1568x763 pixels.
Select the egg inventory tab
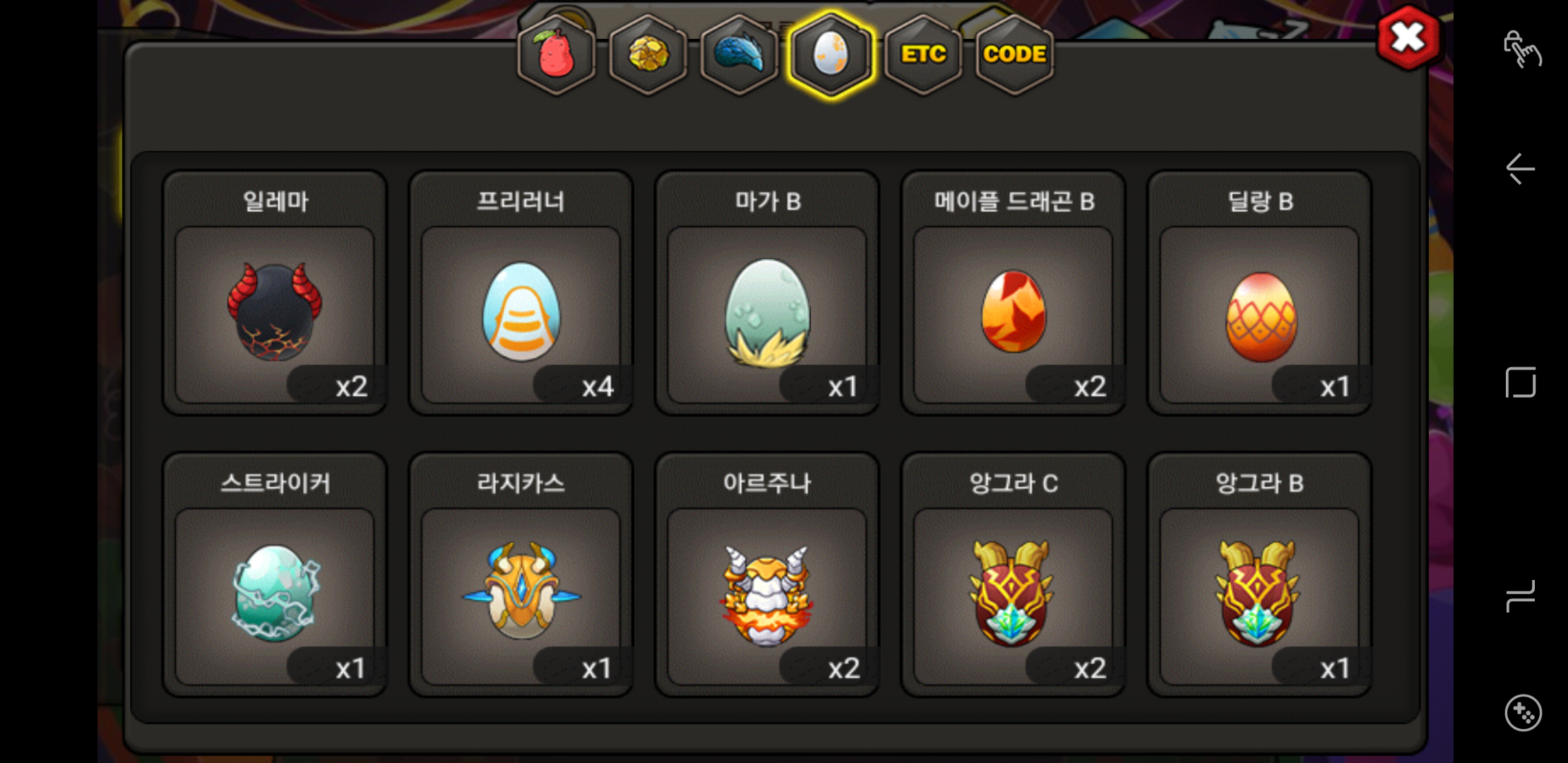pyautogui.click(x=831, y=54)
